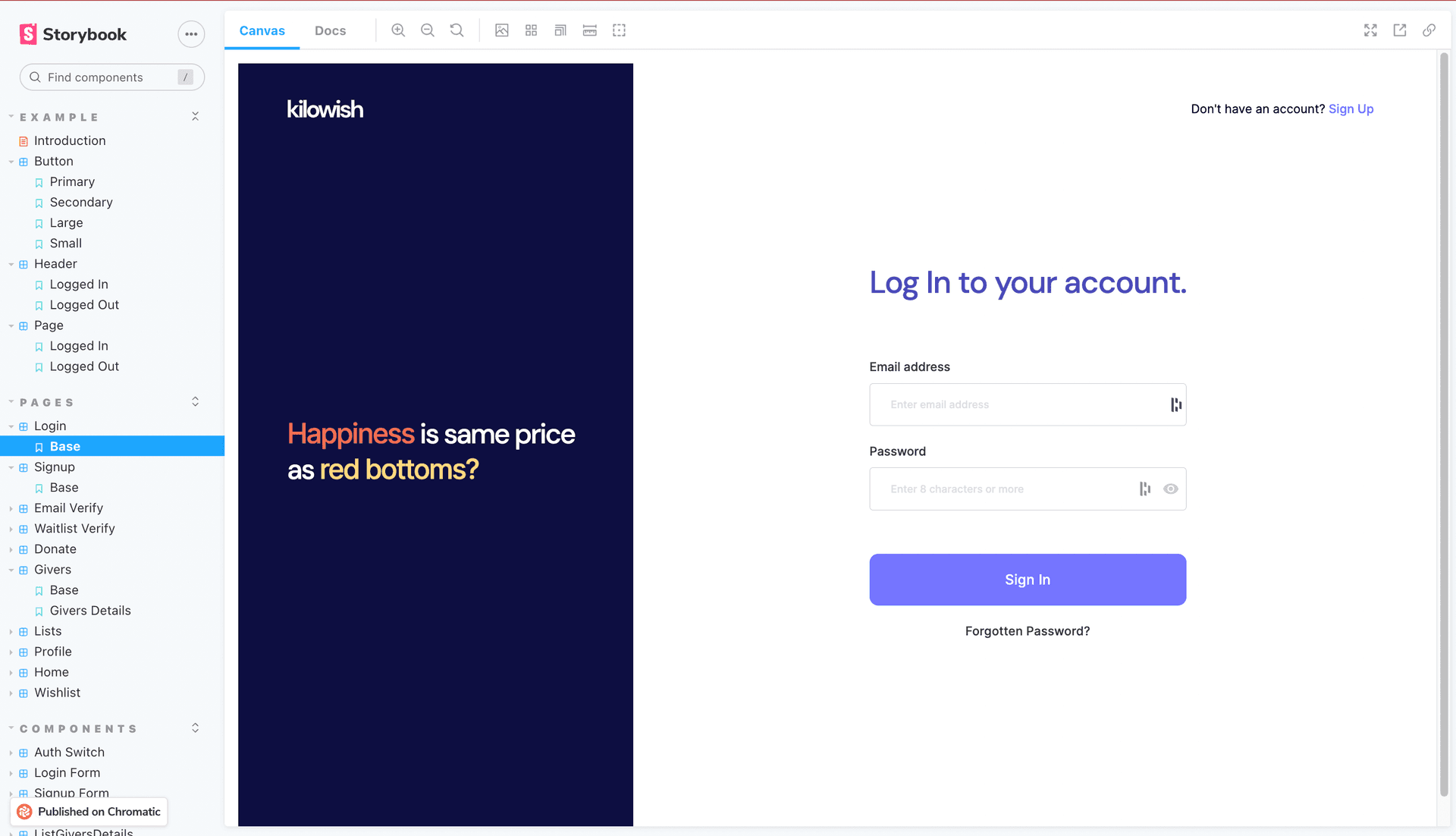Screen dimensions: 1456x836
Task: Select Base under Login in sidebar
Action: pyautogui.click(x=62, y=446)
